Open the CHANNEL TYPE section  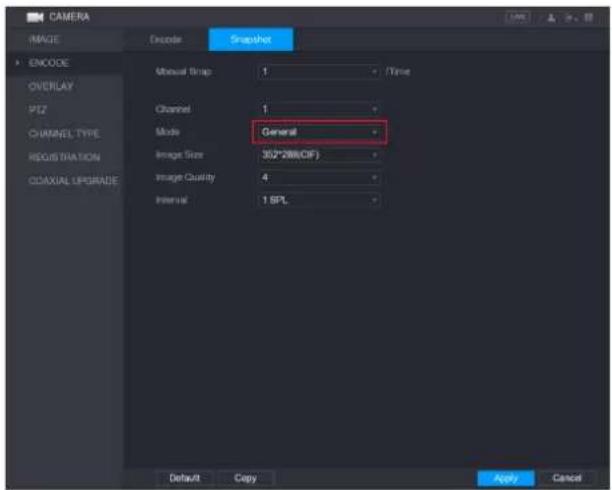pos(65,134)
